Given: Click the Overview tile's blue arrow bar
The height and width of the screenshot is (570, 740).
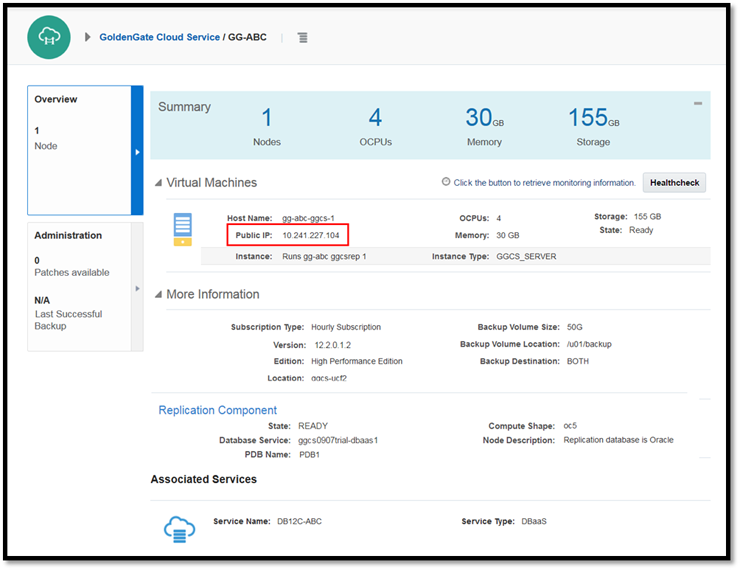Looking at the screenshot, I should pos(137,151).
